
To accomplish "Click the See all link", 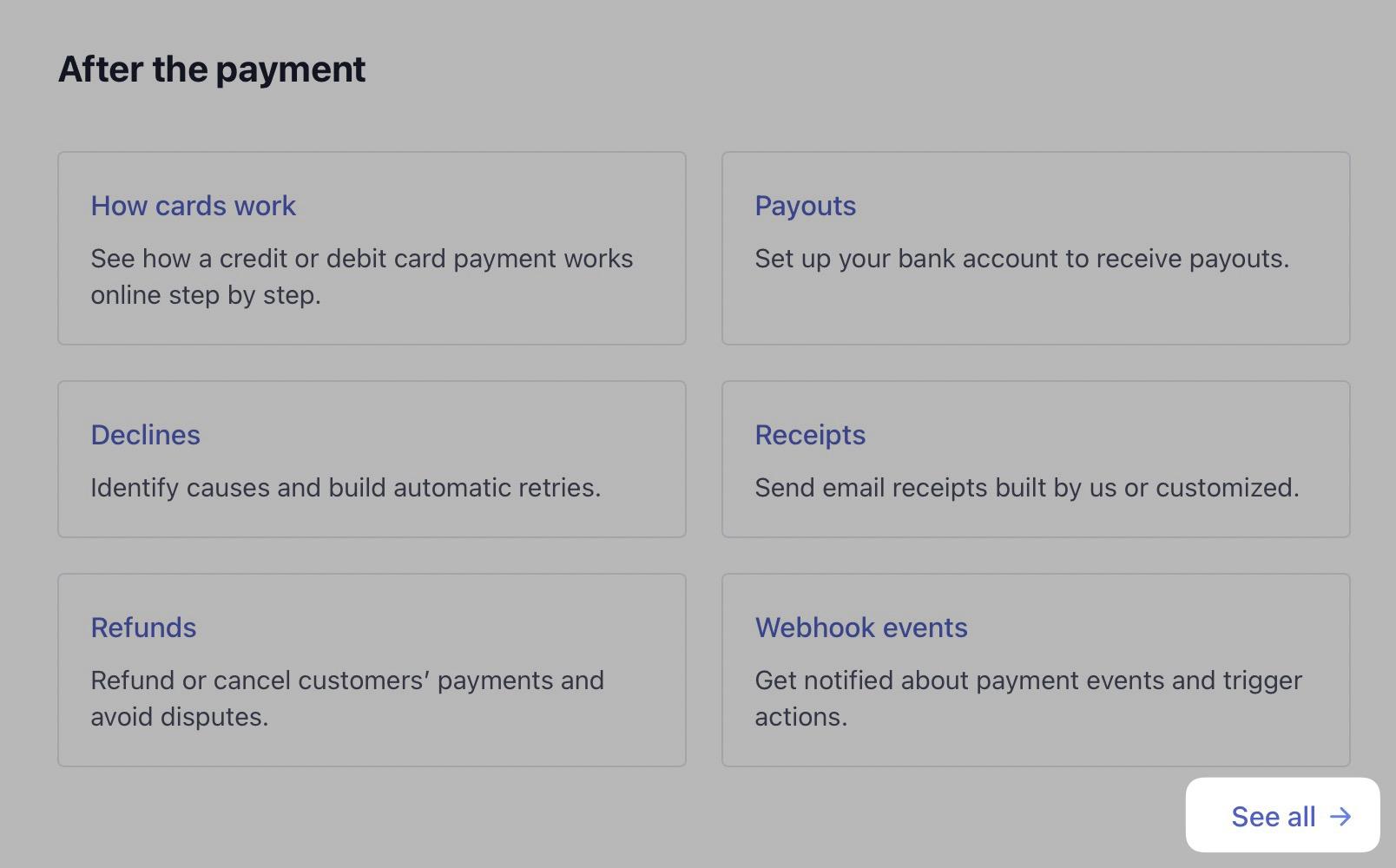I will 1273,816.
